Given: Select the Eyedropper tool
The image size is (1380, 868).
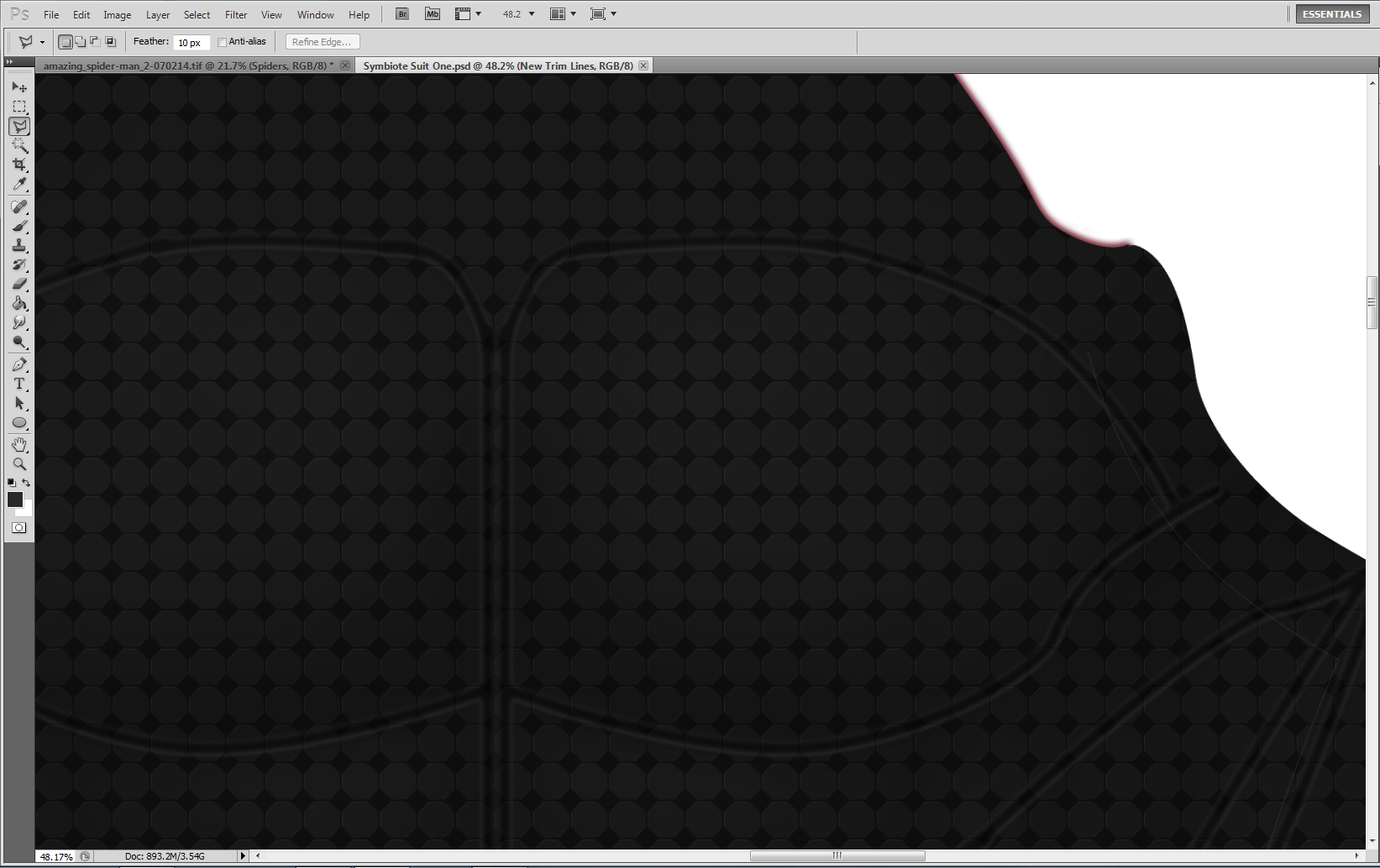Looking at the screenshot, I should (19, 184).
